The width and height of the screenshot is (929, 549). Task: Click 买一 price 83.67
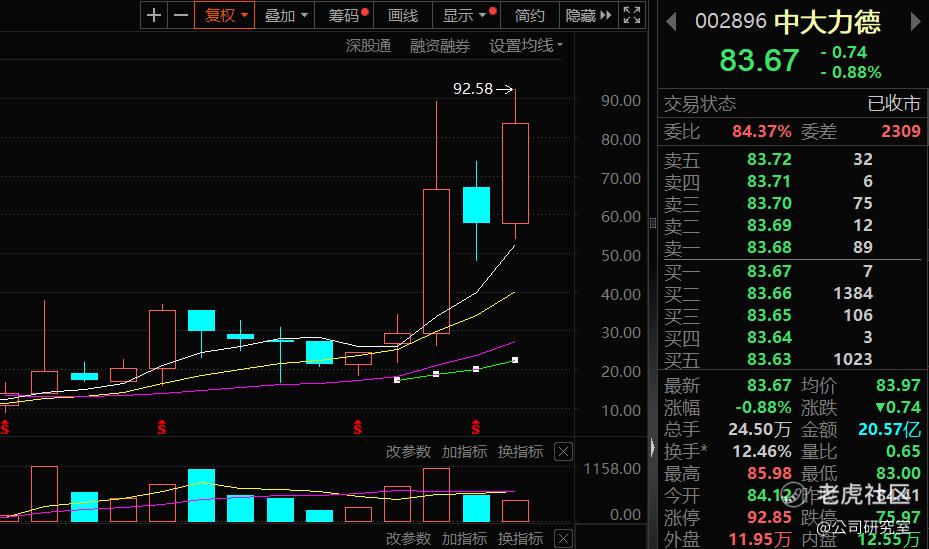(x=769, y=271)
